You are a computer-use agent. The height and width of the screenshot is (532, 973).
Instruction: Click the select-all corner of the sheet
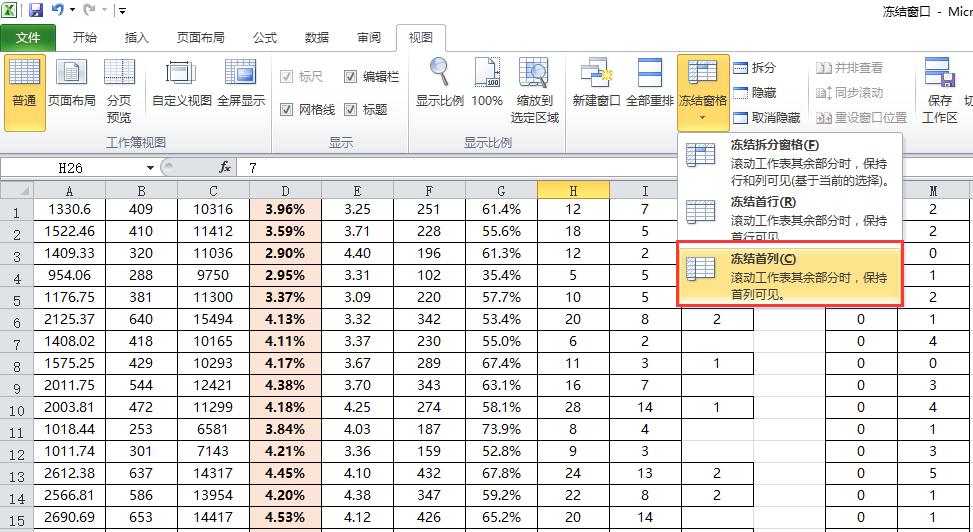[x=17, y=190]
